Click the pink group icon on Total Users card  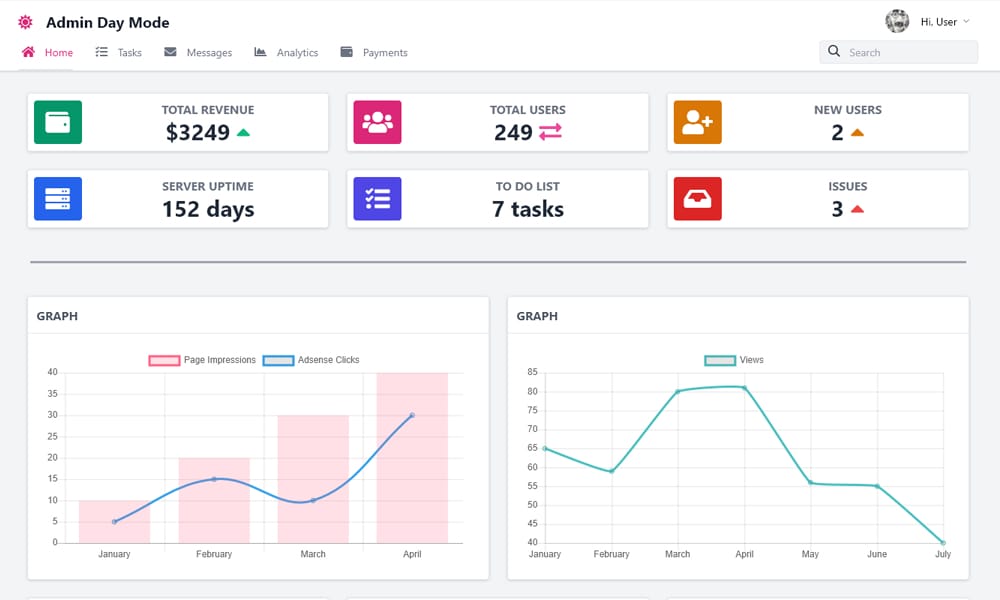[x=377, y=122]
